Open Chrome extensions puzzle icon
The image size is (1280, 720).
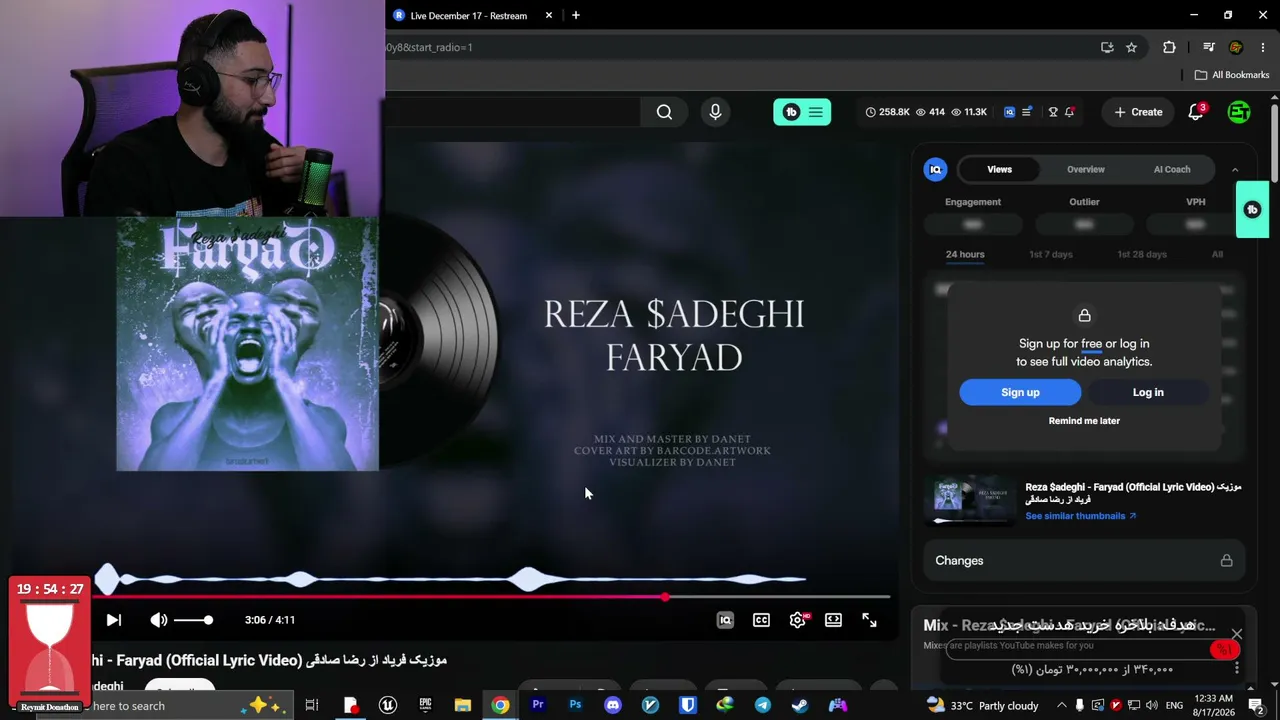tap(1169, 47)
